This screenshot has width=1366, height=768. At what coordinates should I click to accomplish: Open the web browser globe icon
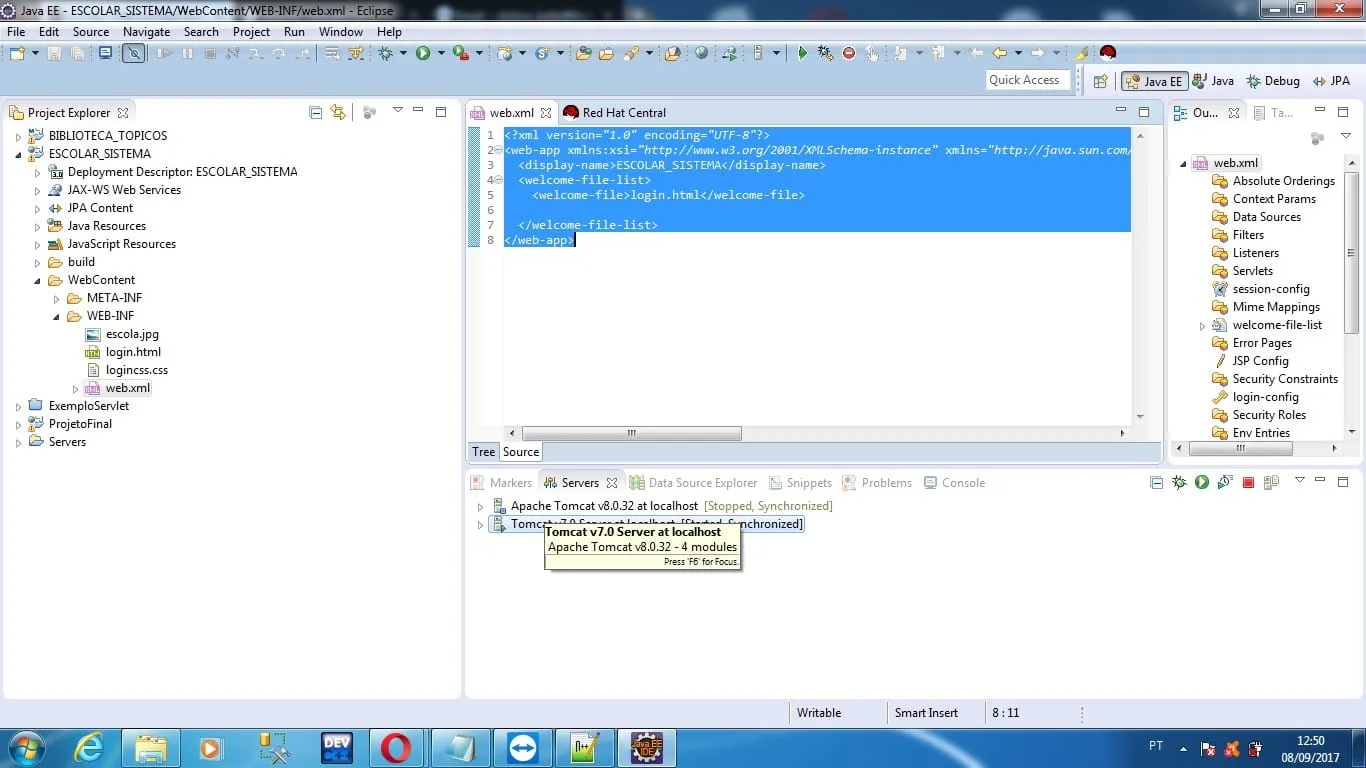pyautogui.click(x=701, y=53)
